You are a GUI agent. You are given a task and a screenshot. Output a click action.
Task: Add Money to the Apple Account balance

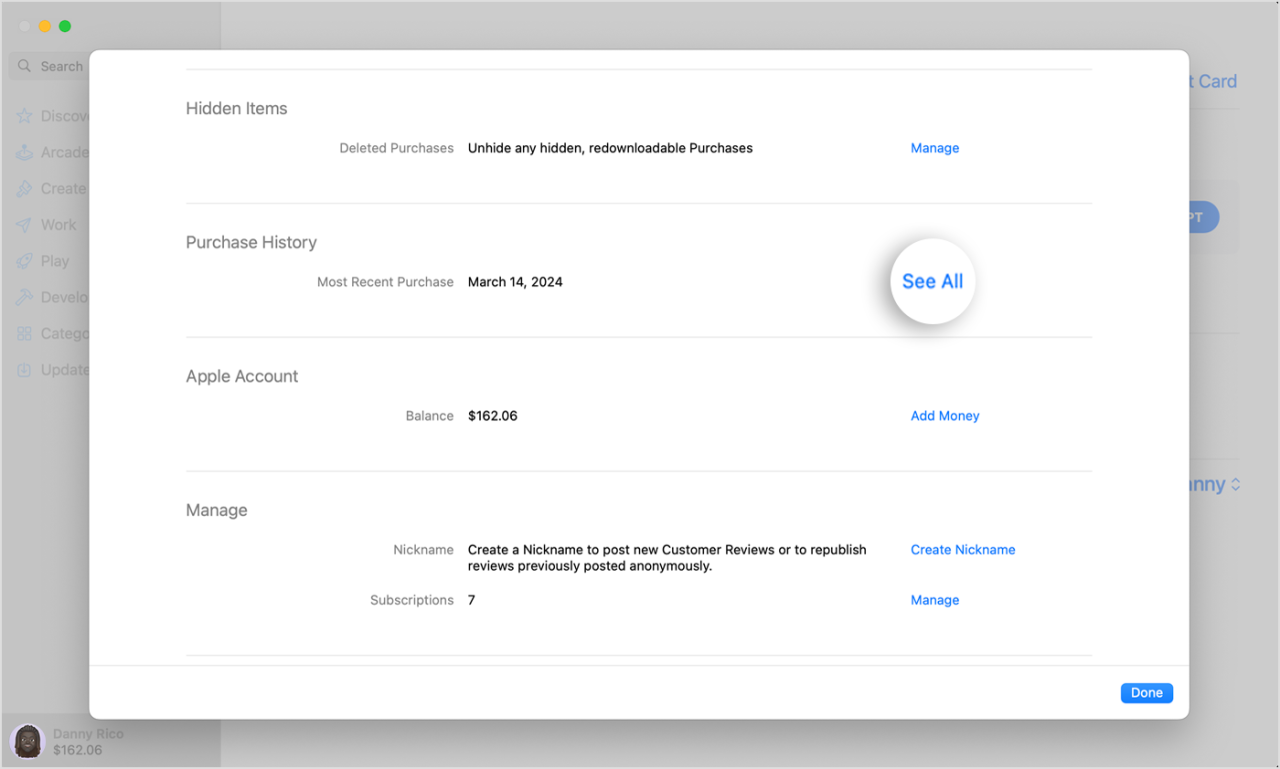click(944, 415)
